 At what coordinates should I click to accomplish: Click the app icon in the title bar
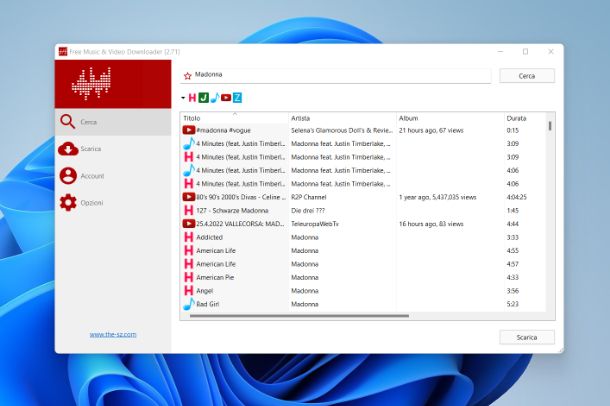pos(63,51)
